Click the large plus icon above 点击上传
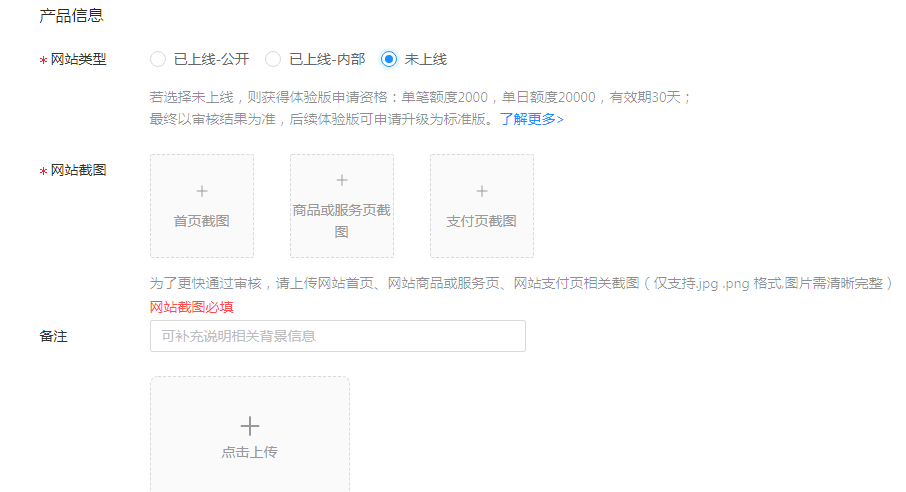The image size is (906, 492). pos(250,426)
